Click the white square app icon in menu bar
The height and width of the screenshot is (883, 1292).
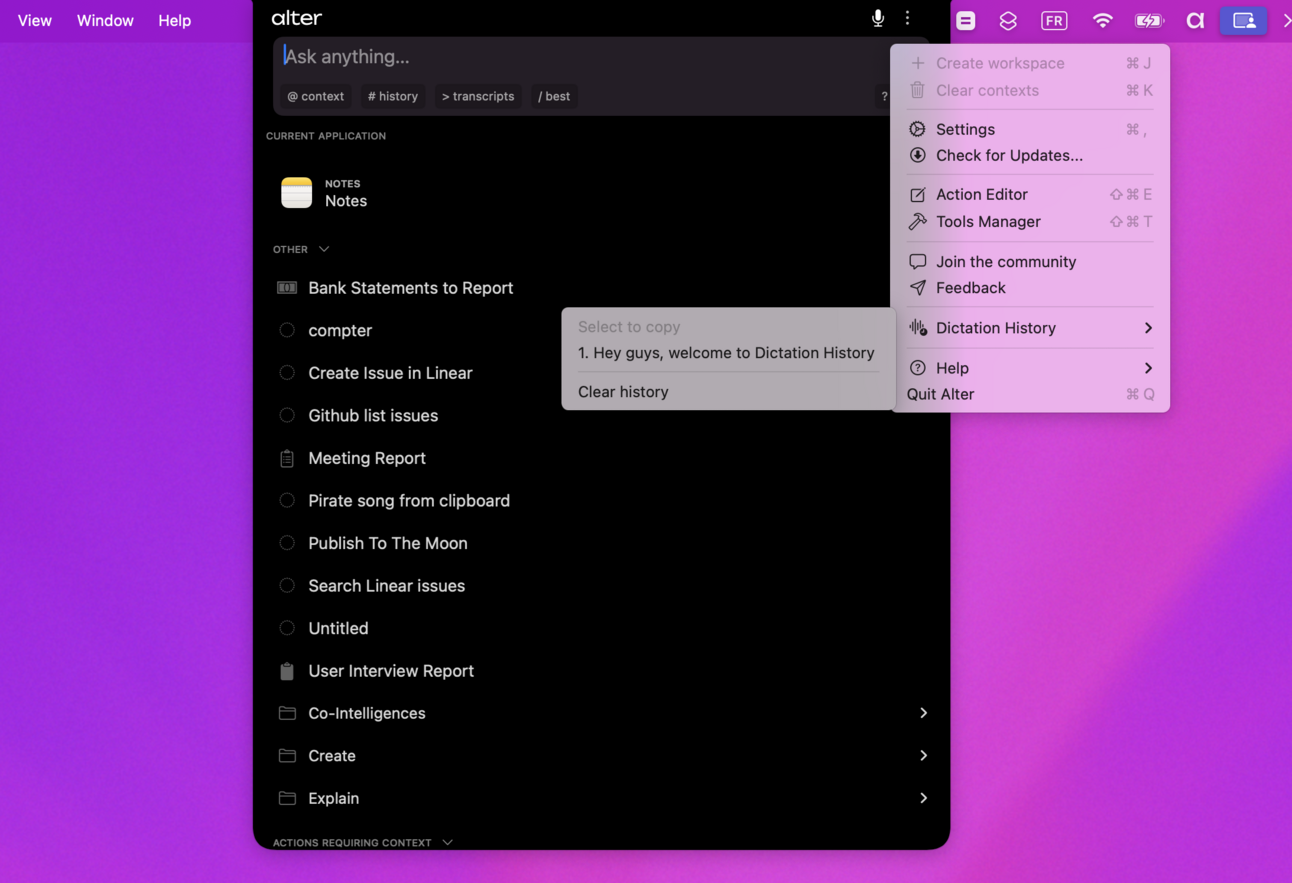(965, 20)
